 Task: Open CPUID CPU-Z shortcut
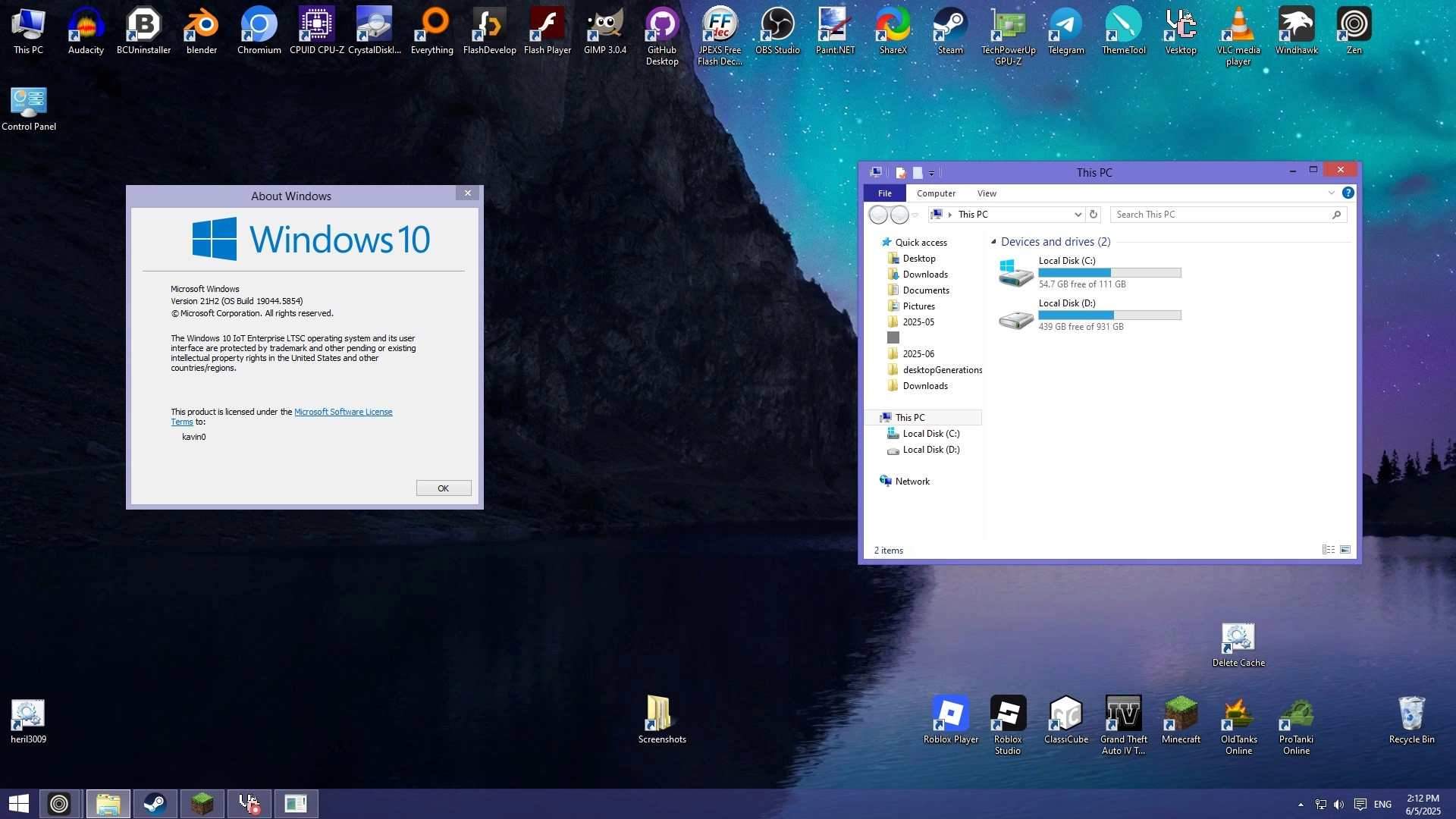[x=317, y=31]
